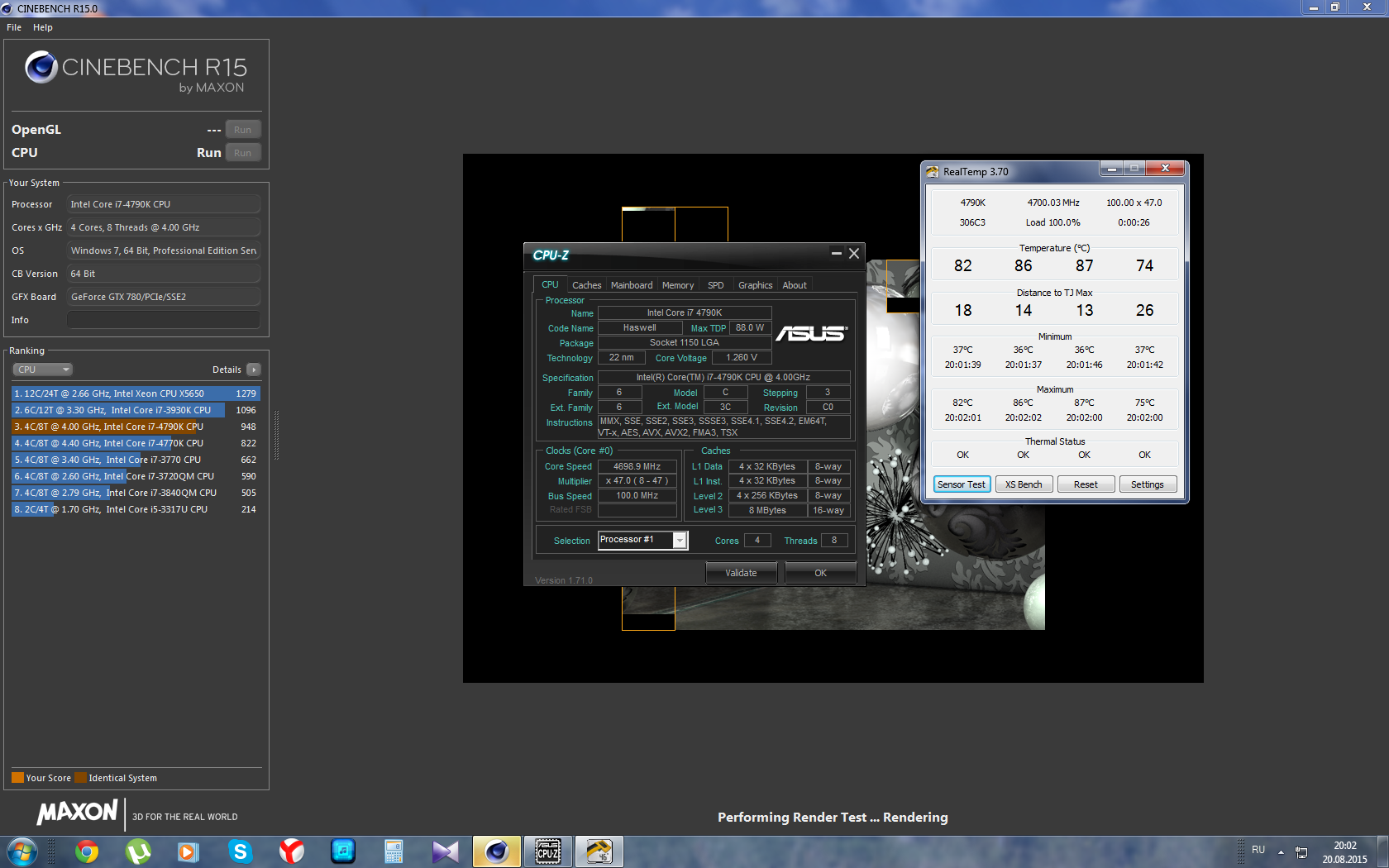Open the File menu in Cinebench
This screenshot has height=868, width=1389.
click(14, 27)
